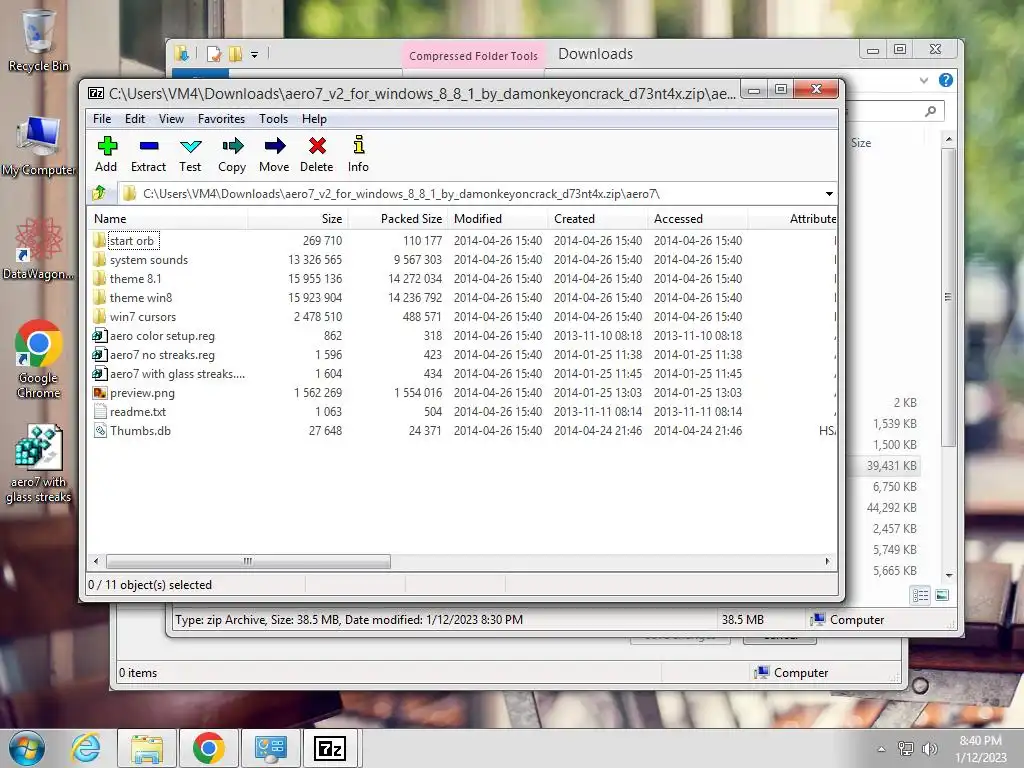The image size is (1024, 768).
Task: Click the Copy toolbar icon
Action: pyautogui.click(x=232, y=146)
